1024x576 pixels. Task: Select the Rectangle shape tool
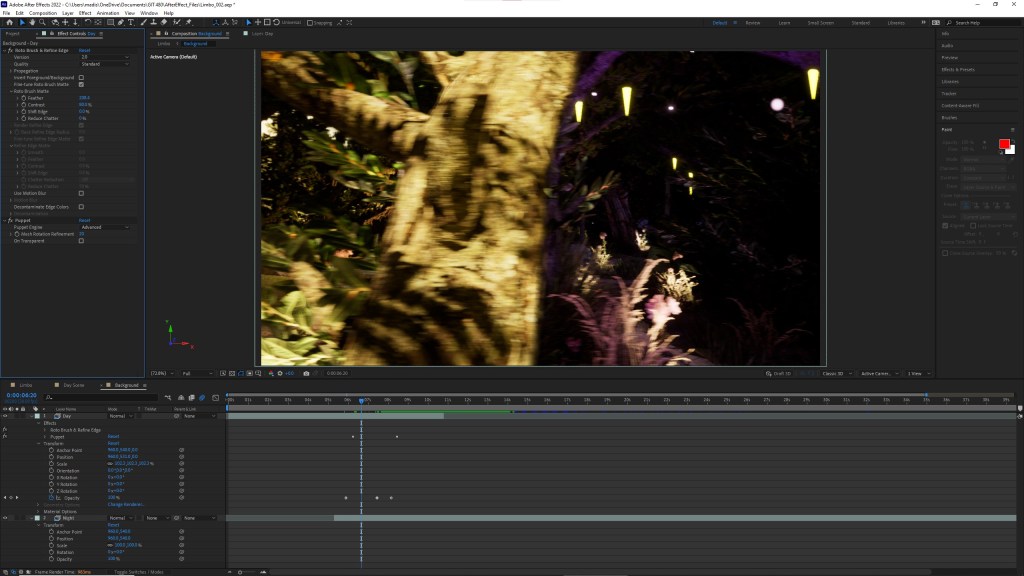click(109, 22)
